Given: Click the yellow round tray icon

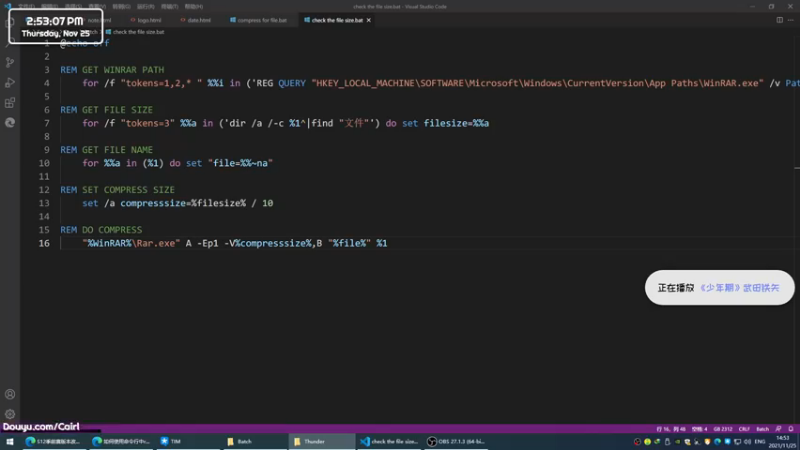Looking at the screenshot, I should (647, 442).
